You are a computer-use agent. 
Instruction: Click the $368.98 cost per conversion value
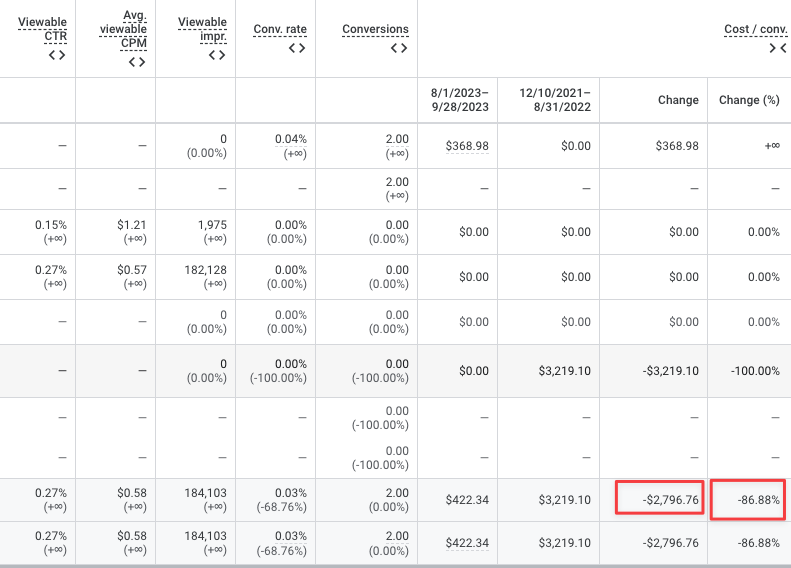click(467, 146)
